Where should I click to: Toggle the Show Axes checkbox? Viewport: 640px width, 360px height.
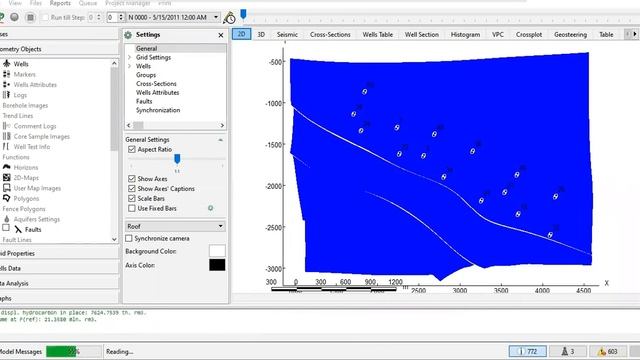coord(131,179)
